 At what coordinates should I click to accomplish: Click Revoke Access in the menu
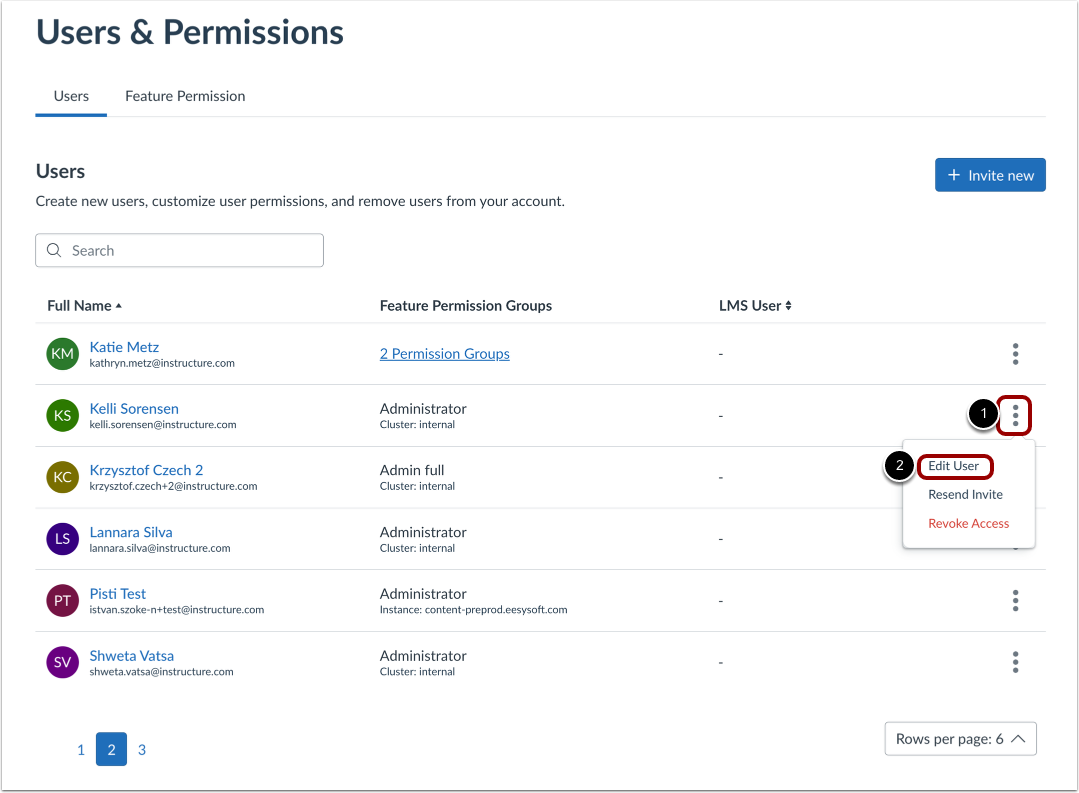(968, 523)
